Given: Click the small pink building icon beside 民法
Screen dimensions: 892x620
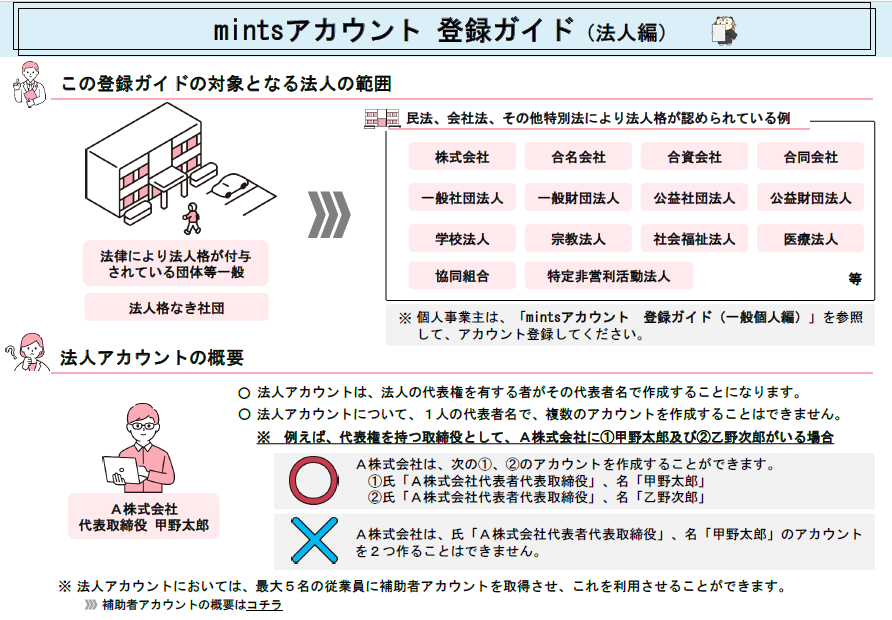Looking at the screenshot, I should pyautogui.click(x=382, y=118).
